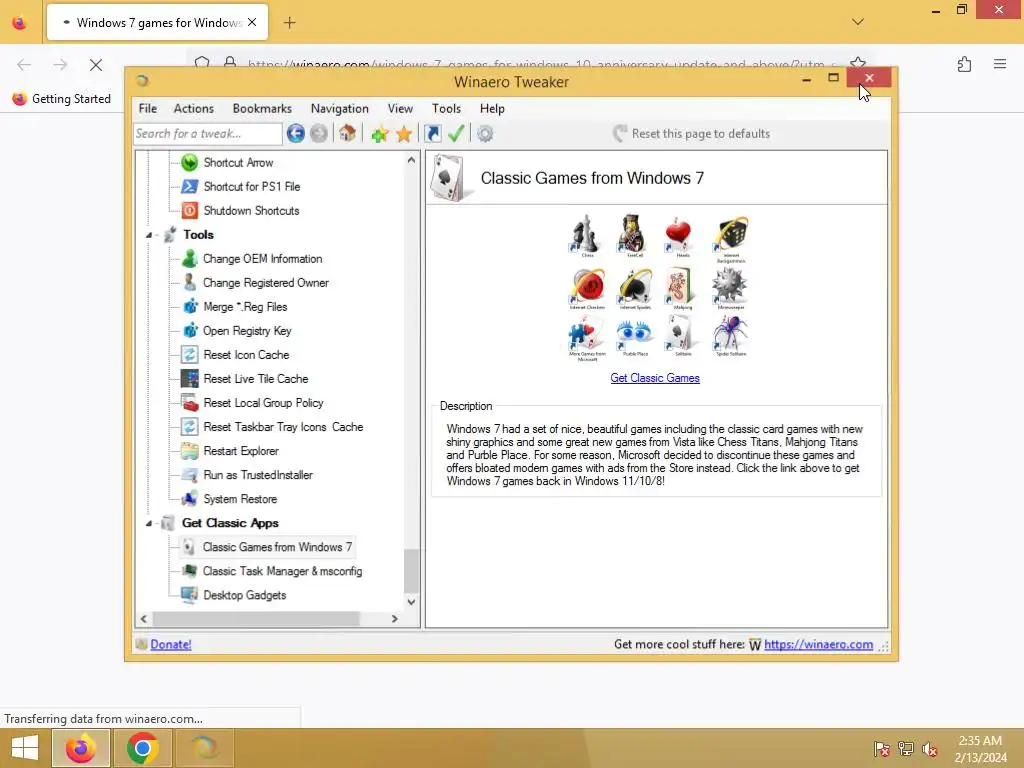This screenshot has width=1024, height=768.
Task: Click tree horizontal scroll right arrow
Action: point(394,618)
